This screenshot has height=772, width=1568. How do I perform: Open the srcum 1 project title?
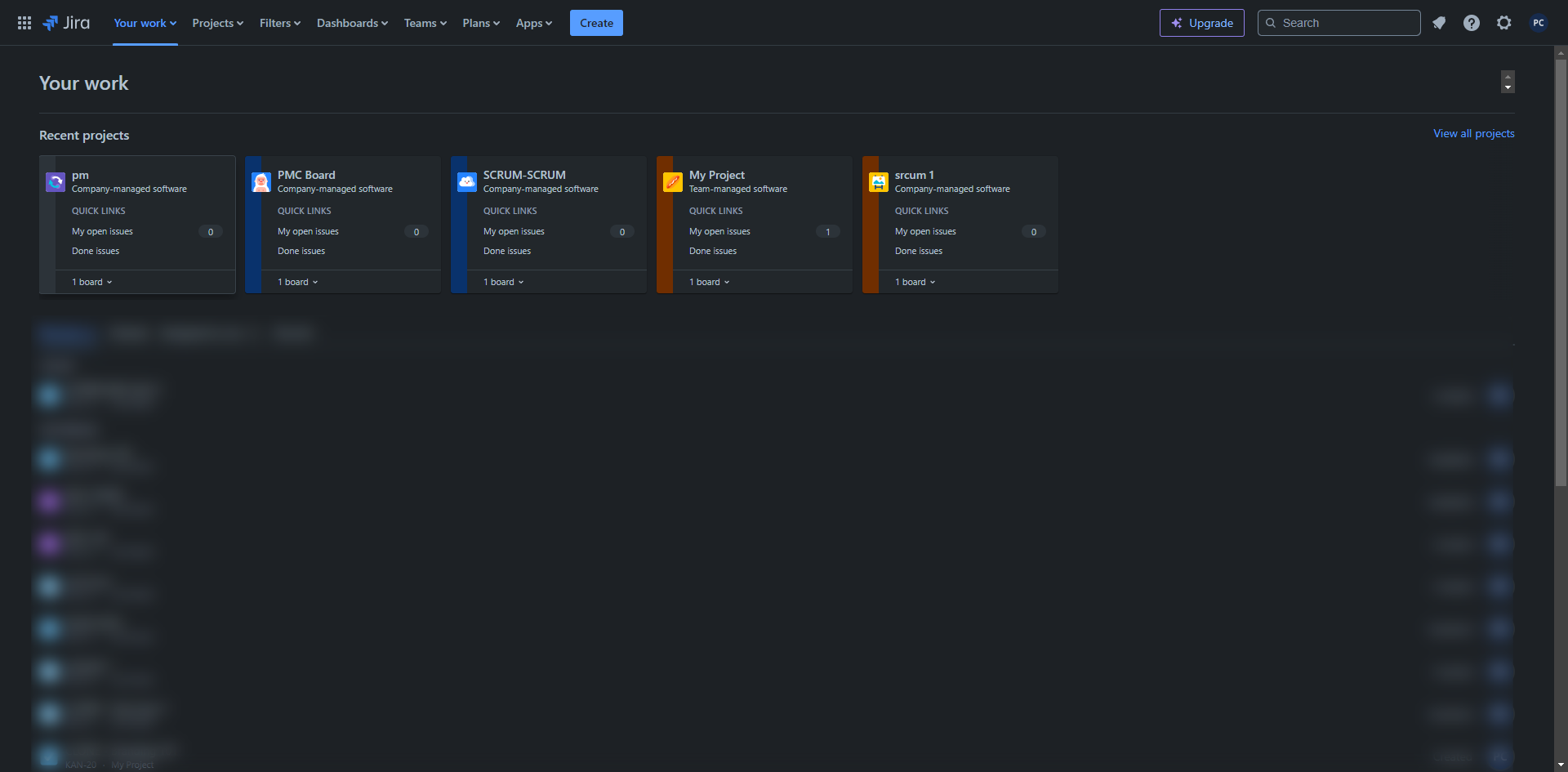[x=915, y=175]
